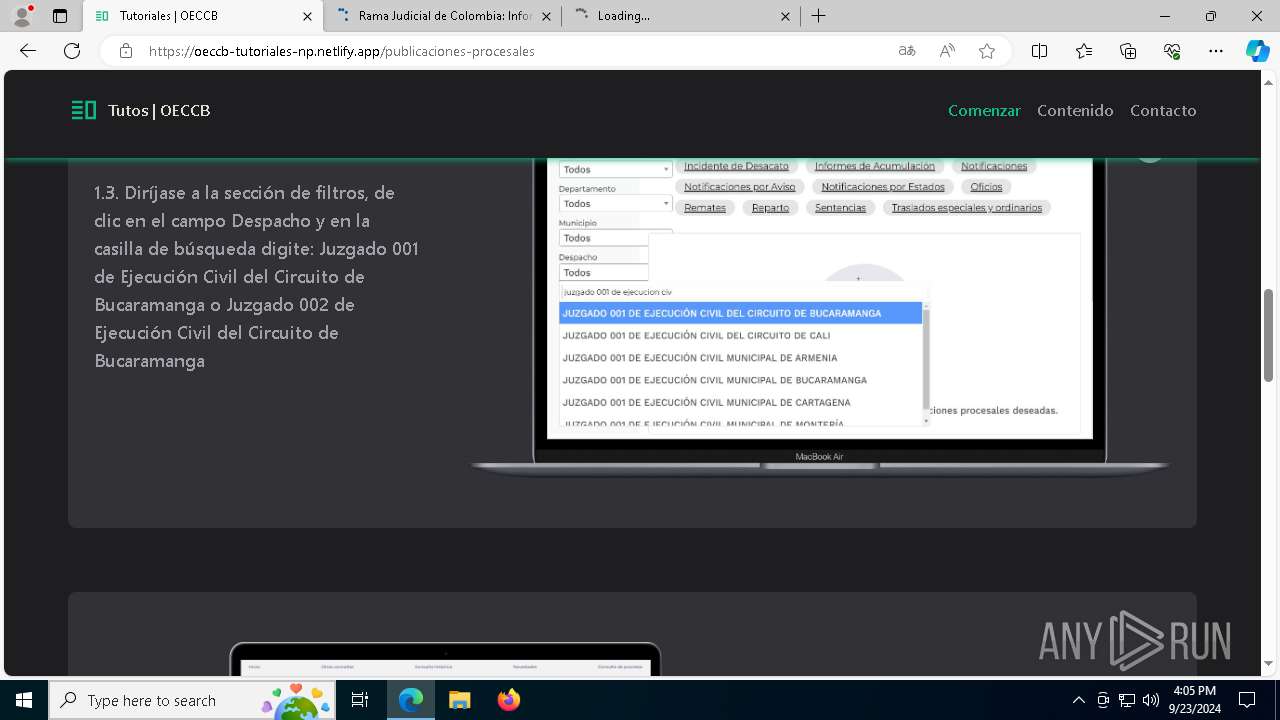Open the taskbar clock and date
This screenshot has width=1280, height=720.
pos(1194,700)
